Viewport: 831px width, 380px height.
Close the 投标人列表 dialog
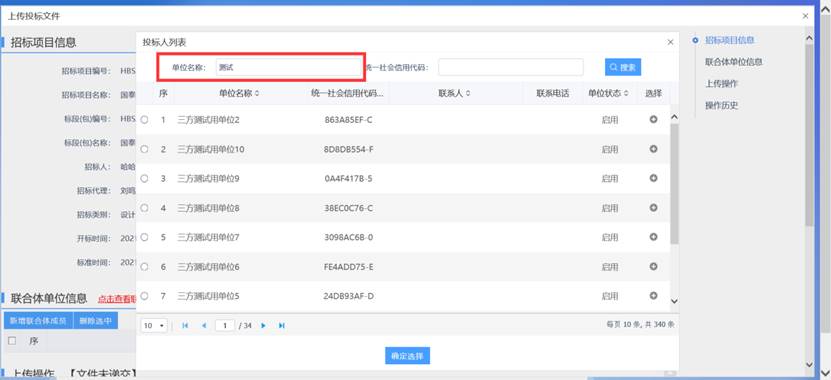tap(670, 42)
